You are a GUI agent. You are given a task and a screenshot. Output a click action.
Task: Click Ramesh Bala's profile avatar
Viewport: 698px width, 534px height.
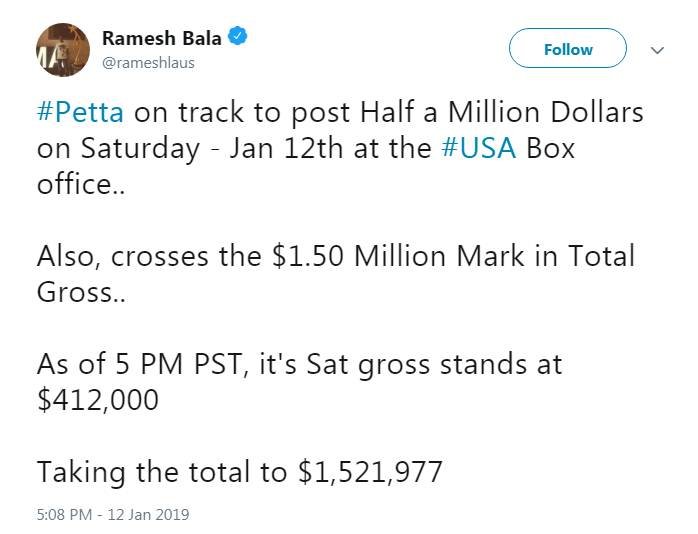coord(63,50)
